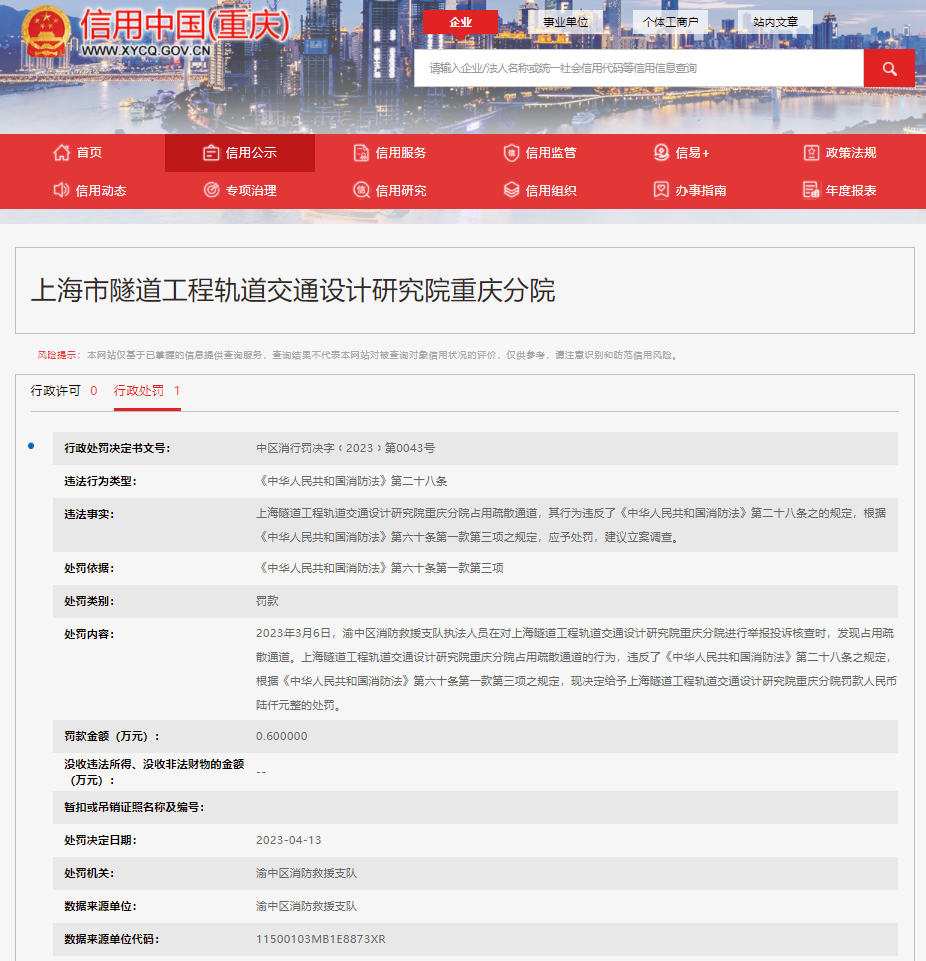Click the 信易+ icon
Image resolution: width=926 pixels, height=961 pixels.
coord(661,153)
